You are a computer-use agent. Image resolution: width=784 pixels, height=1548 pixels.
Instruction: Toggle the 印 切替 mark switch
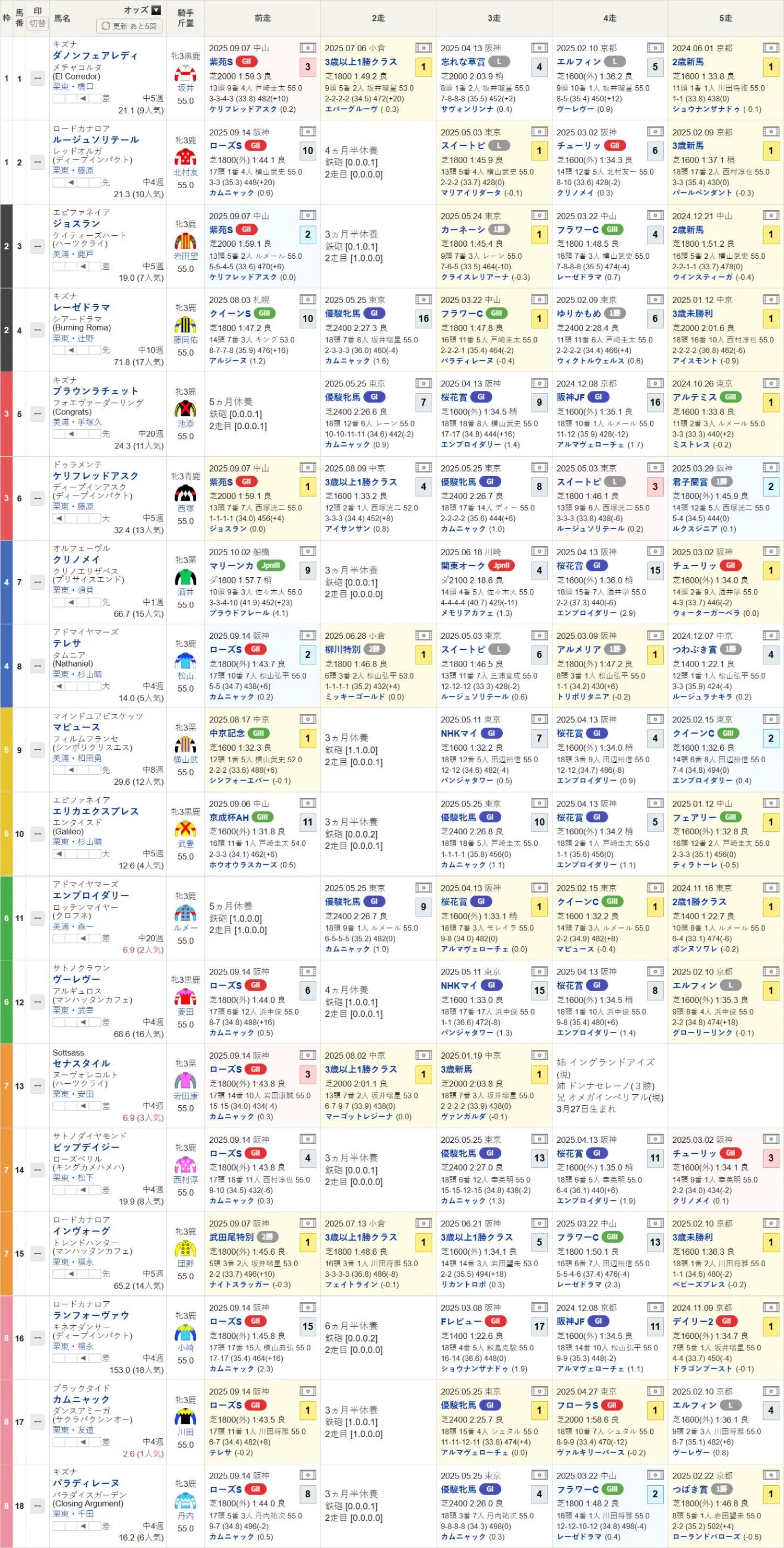tap(37, 24)
